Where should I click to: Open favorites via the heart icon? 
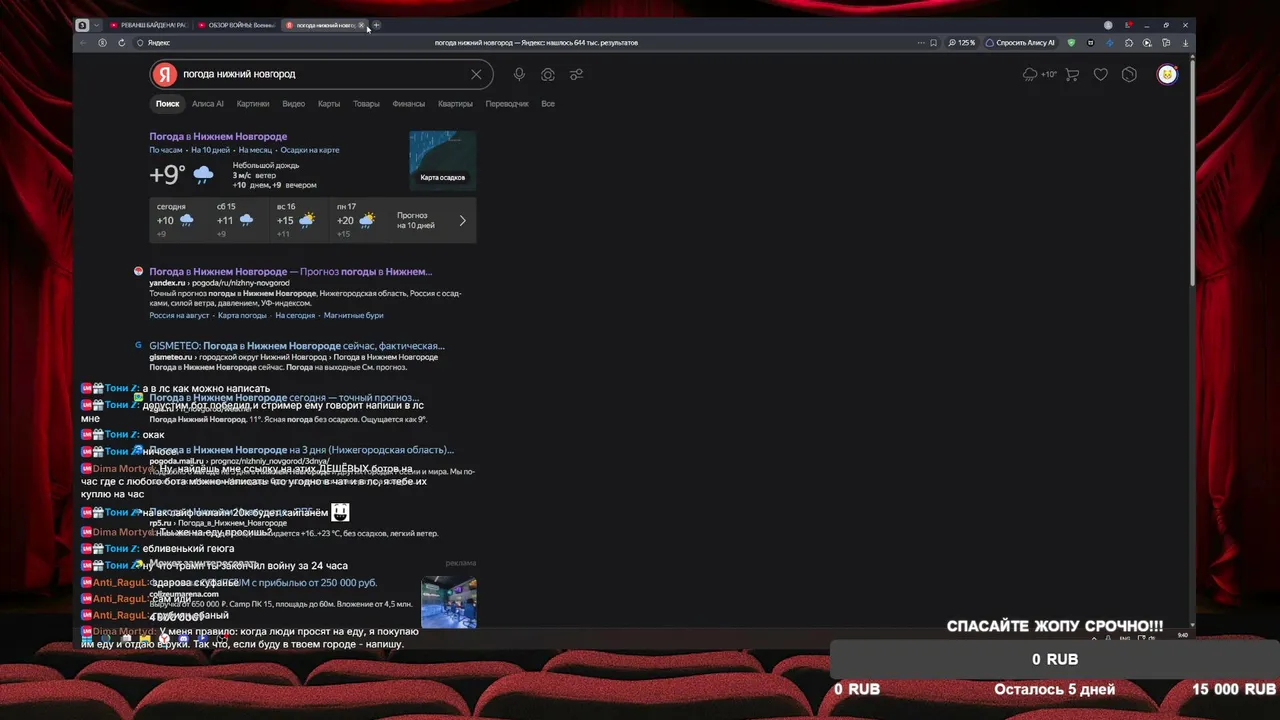1101,74
